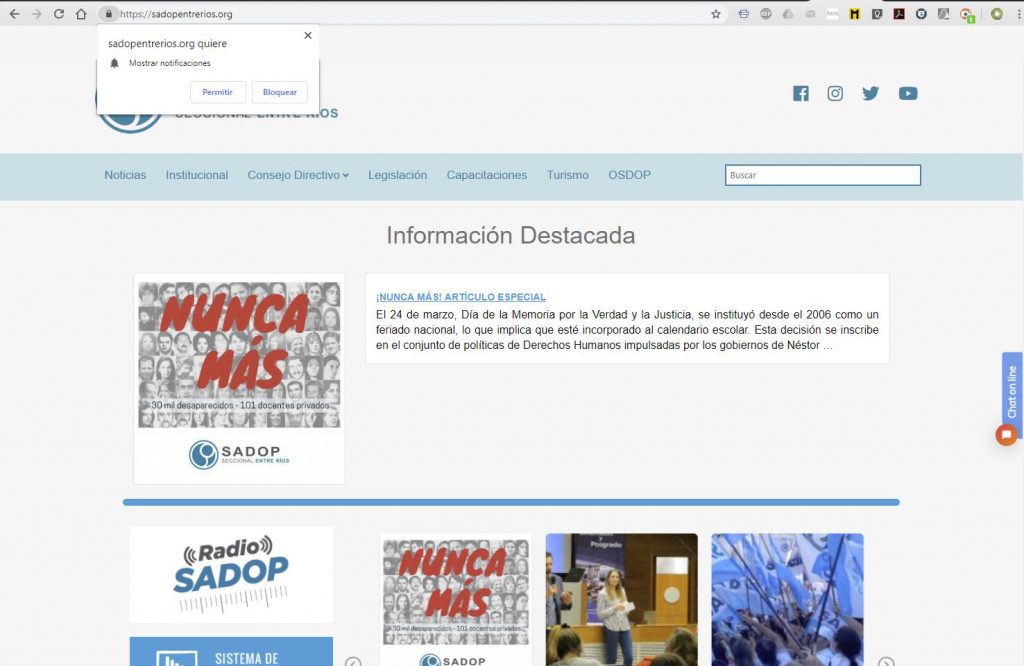
Task: Open the orange chat bubble icon
Action: [1006, 434]
